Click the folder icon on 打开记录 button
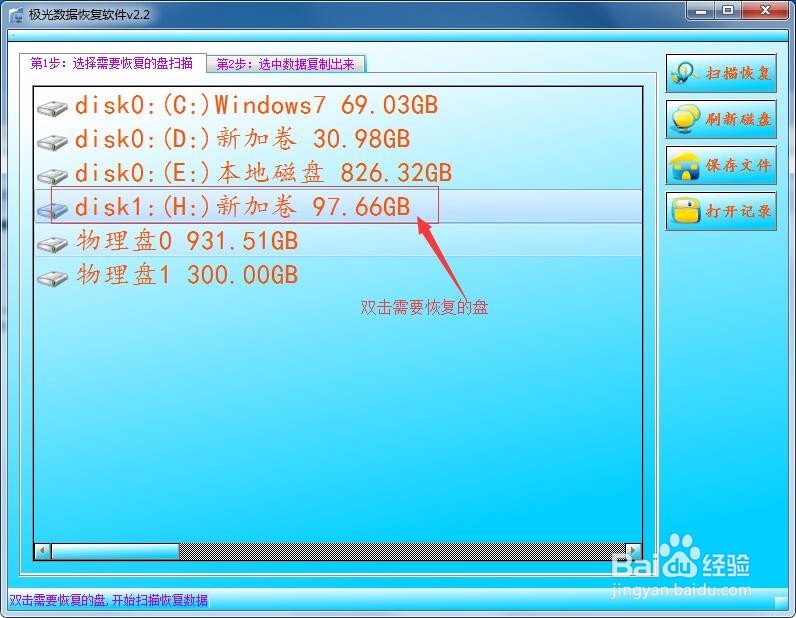Screen dimensions: 796x618 (685, 210)
